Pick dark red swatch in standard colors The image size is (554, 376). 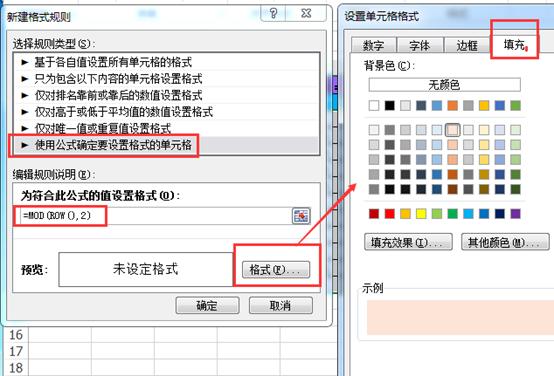[x=374, y=214]
